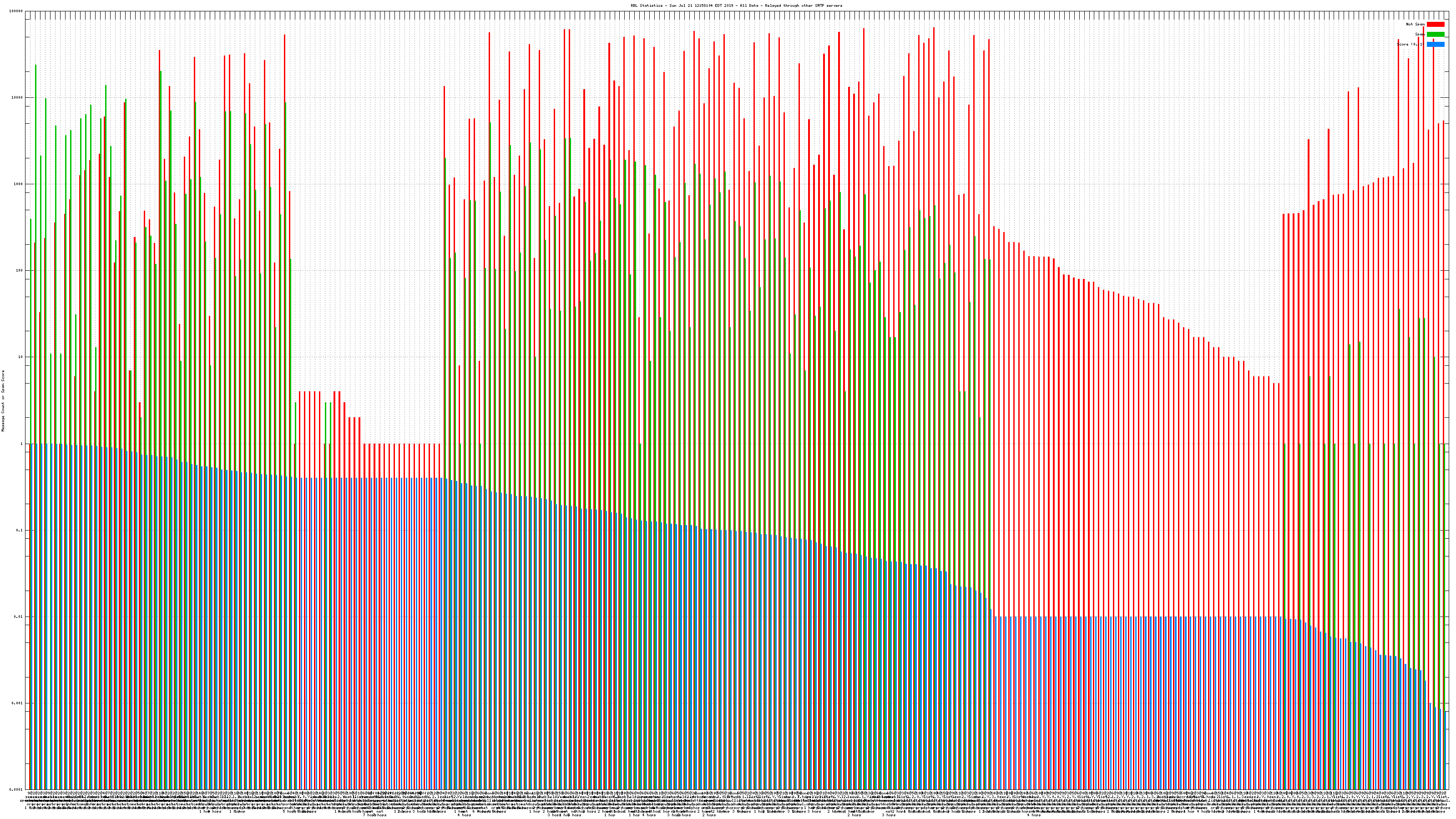This screenshot has height=819, width=1456.
Task: Click the 0.0001 y-axis tick label
Action: [16, 789]
